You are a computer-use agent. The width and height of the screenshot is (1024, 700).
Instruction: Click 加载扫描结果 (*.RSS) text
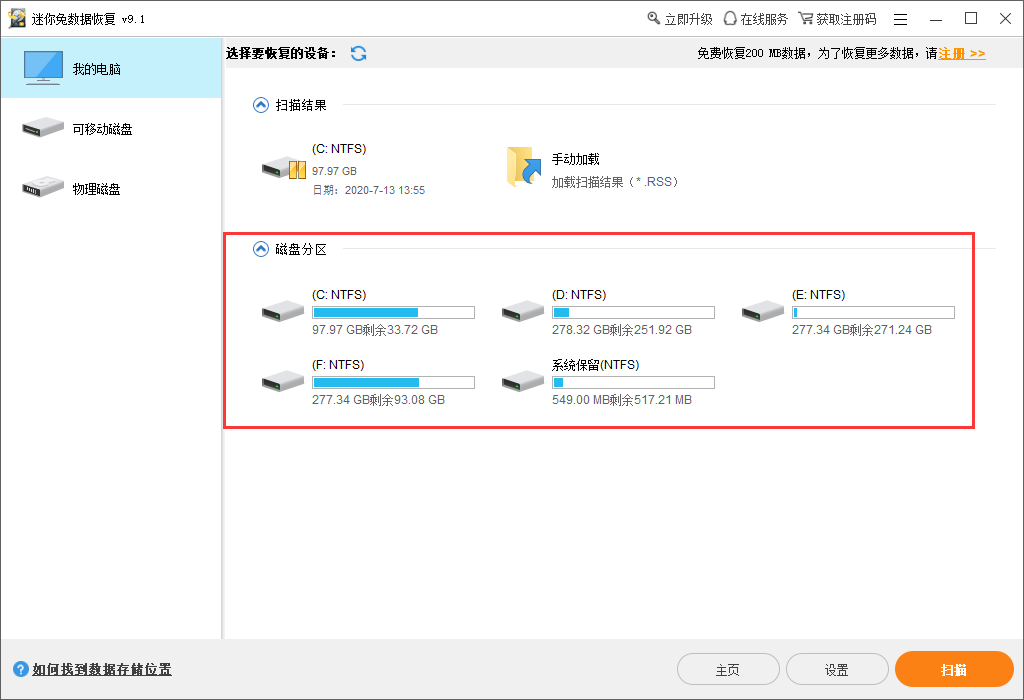[x=615, y=182]
